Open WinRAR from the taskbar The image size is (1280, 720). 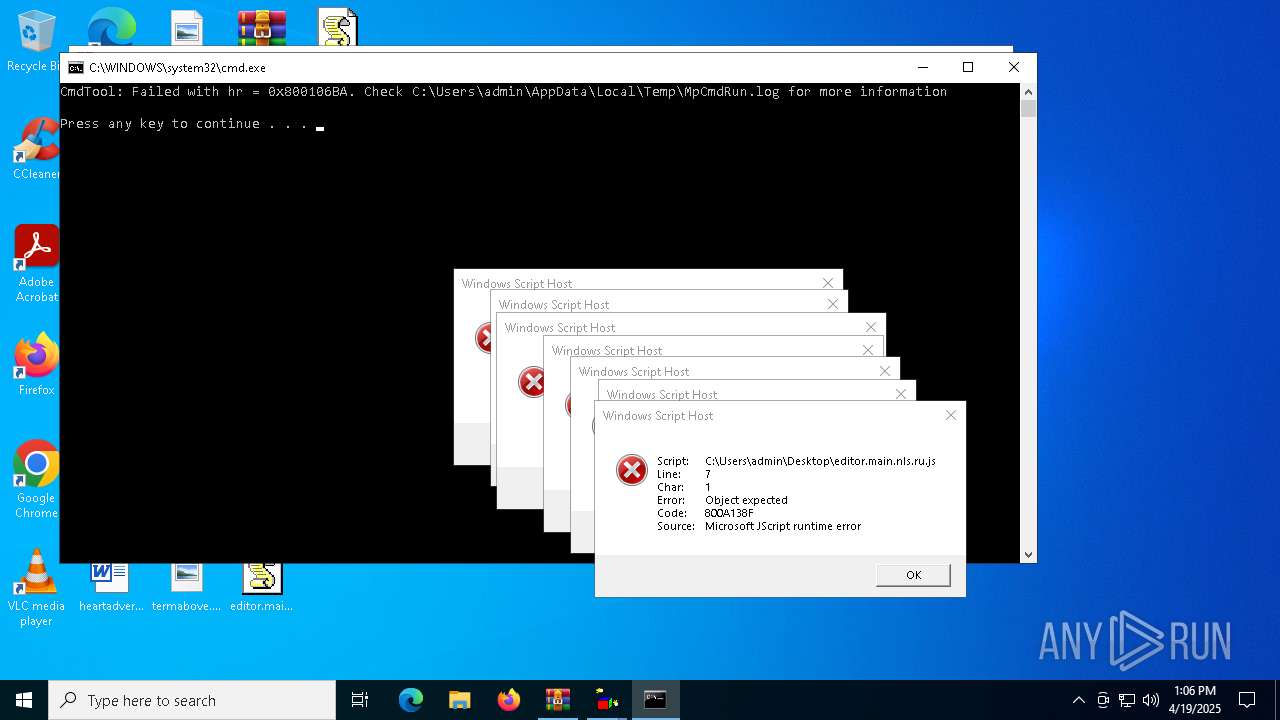click(x=558, y=700)
